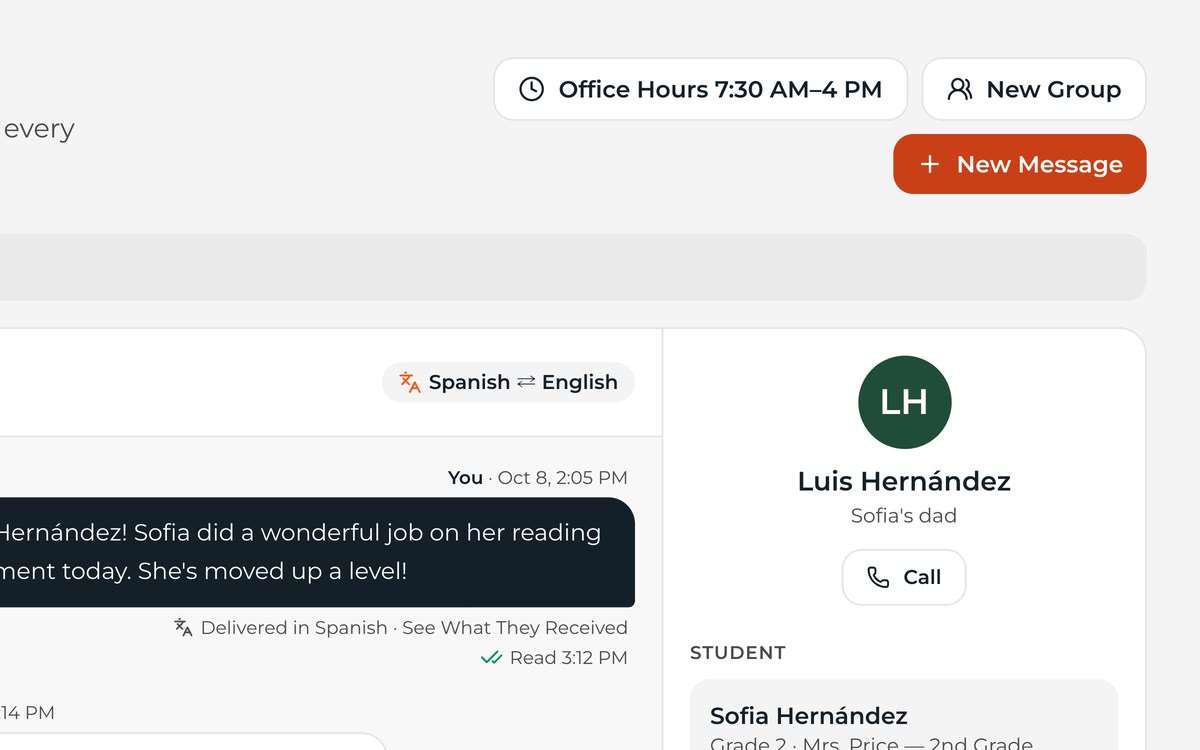Screen dimensions: 1200x750
Task: Click the clock icon beside Office Hours
Action: coord(532,89)
